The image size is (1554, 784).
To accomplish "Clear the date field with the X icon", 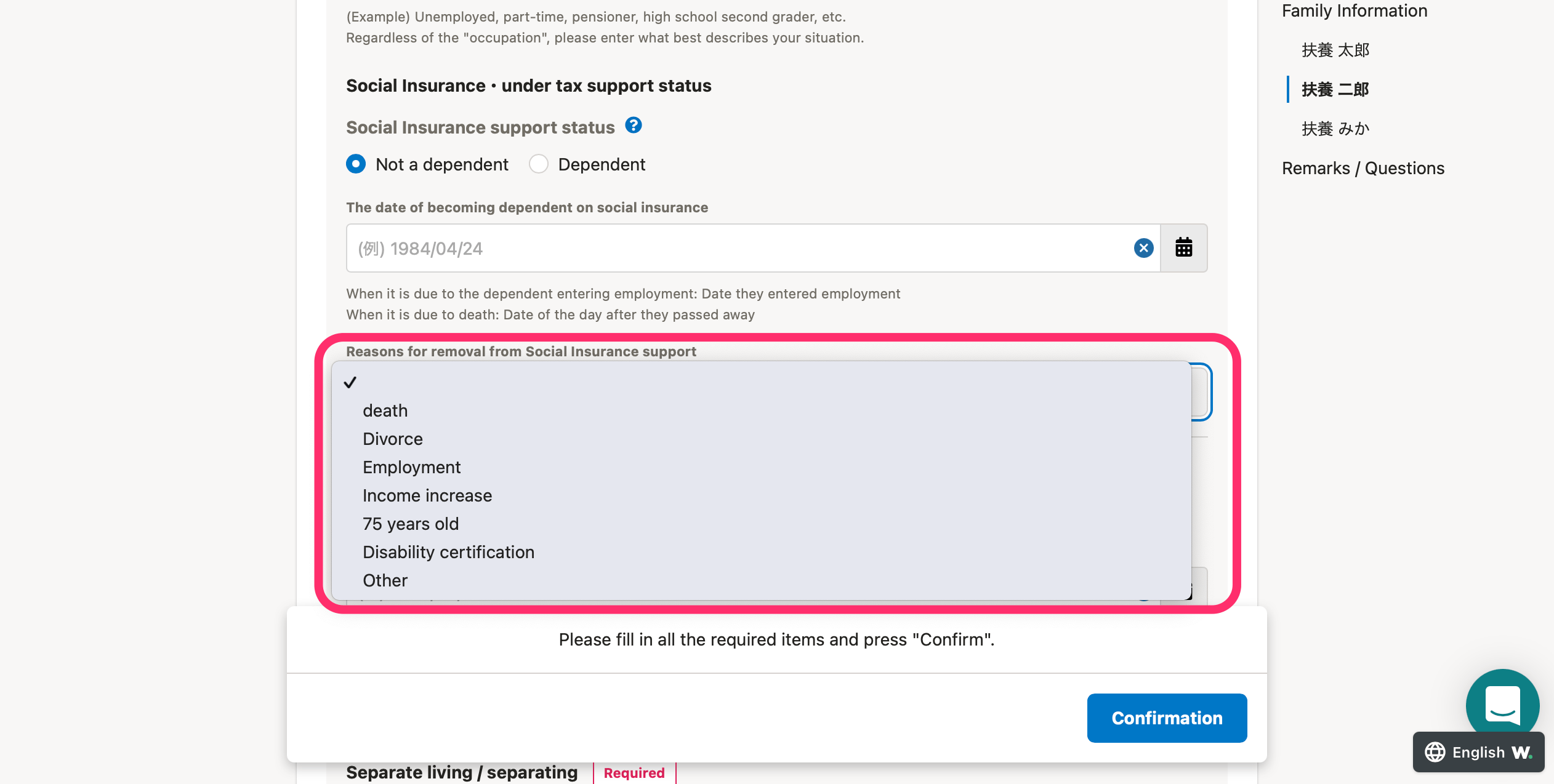I will pos(1143,248).
